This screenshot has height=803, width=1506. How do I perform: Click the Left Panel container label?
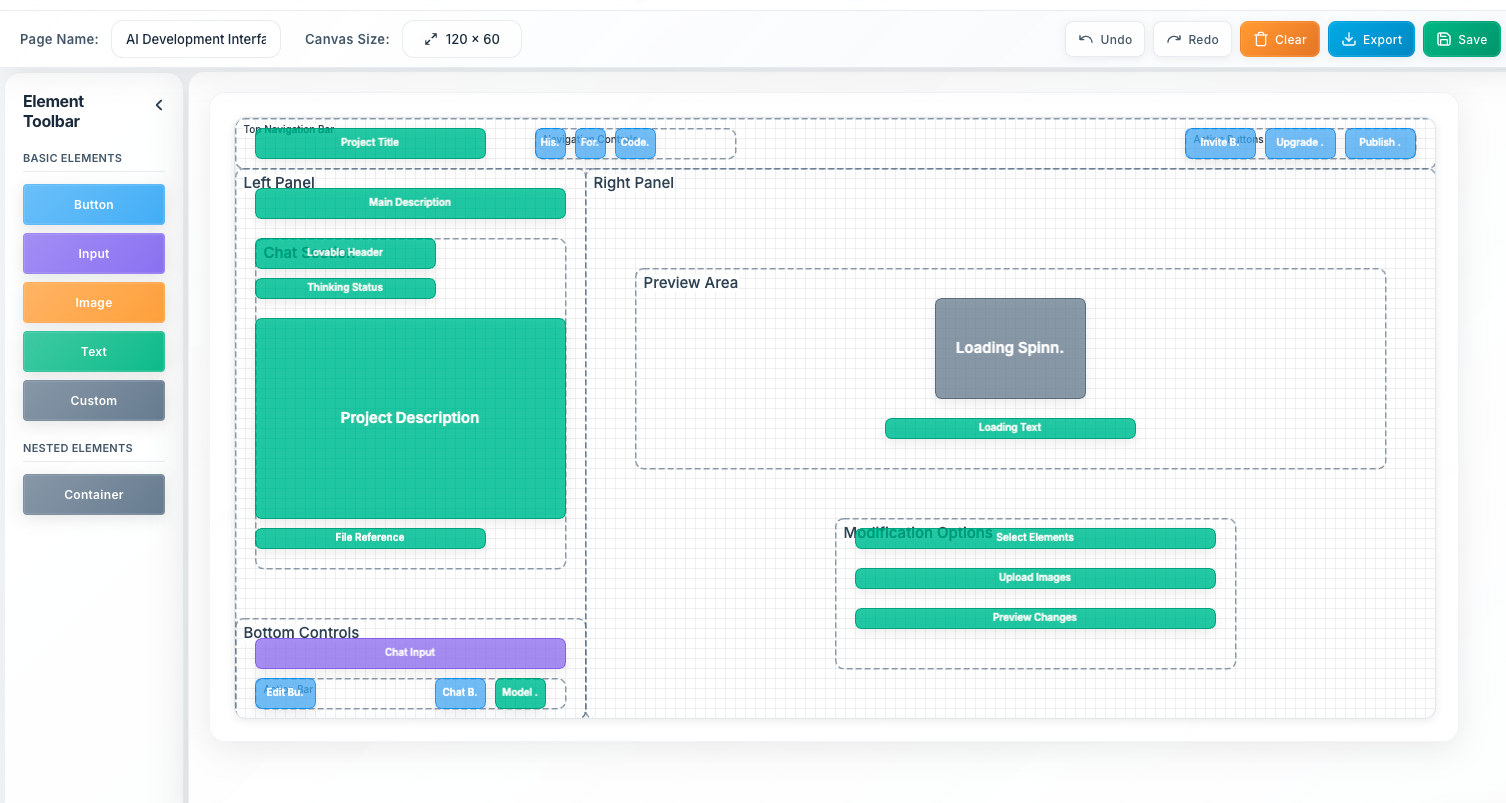coord(279,183)
